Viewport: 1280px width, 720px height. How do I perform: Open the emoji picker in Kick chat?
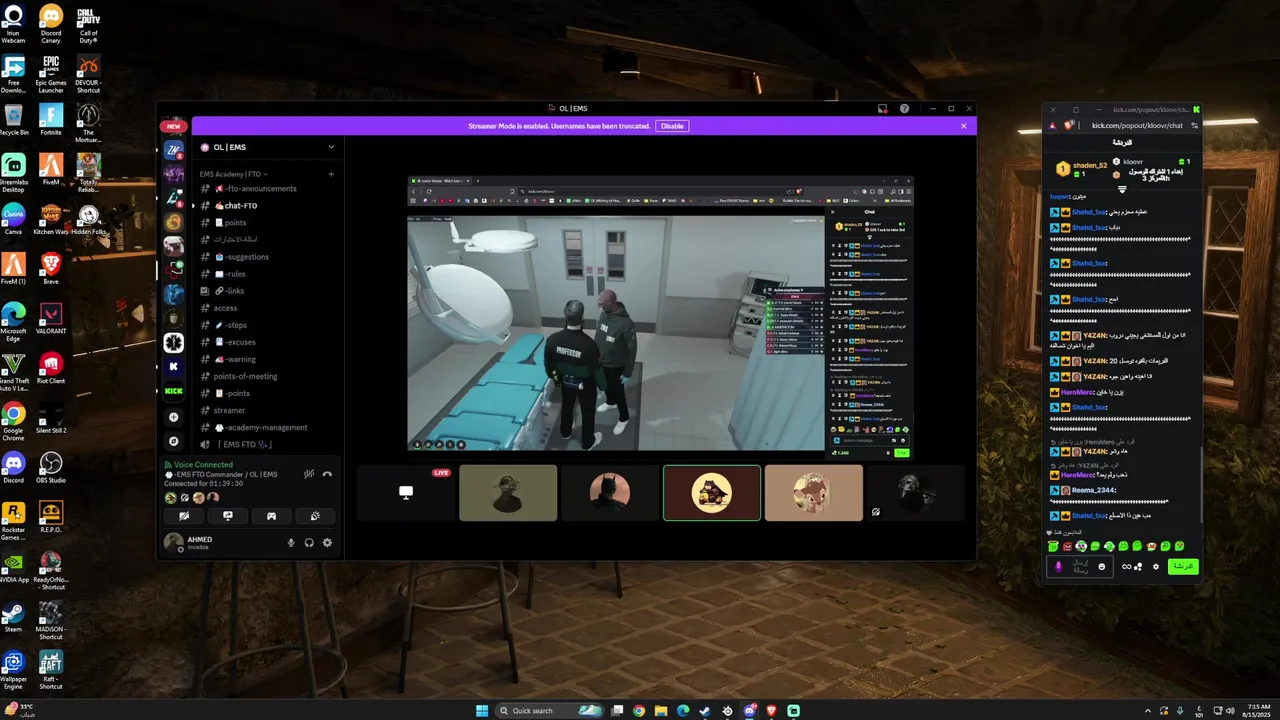pyautogui.click(x=1102, y=567)
